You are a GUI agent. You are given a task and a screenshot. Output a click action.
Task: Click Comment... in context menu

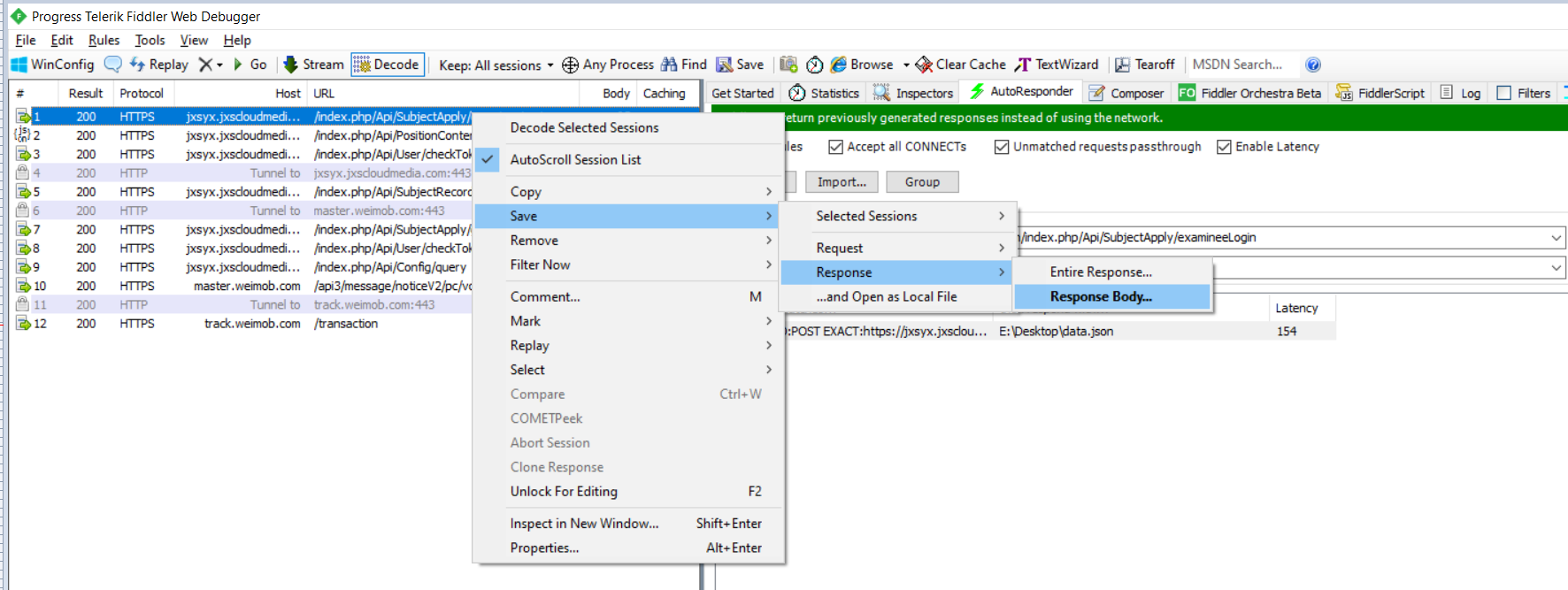(628, 297)
